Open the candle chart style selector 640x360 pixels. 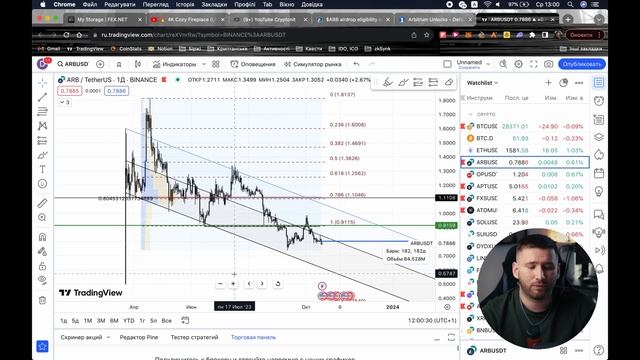click(138, 64)
